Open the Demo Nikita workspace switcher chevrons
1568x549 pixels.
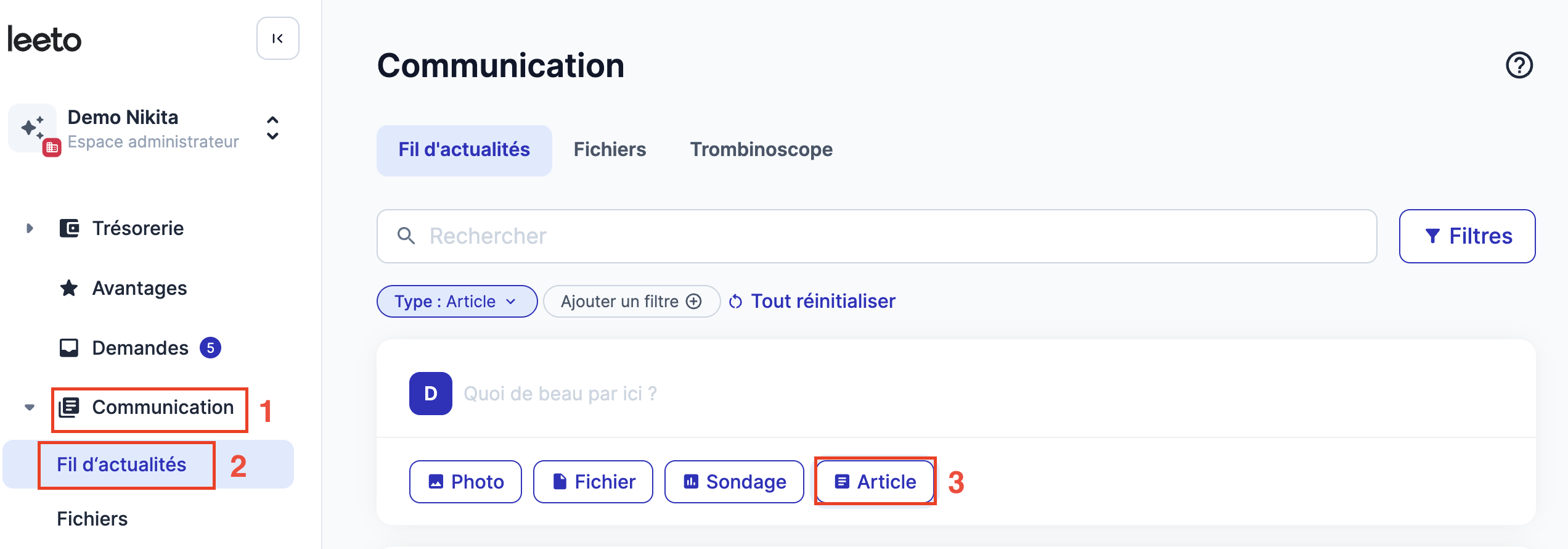(272, 128)
